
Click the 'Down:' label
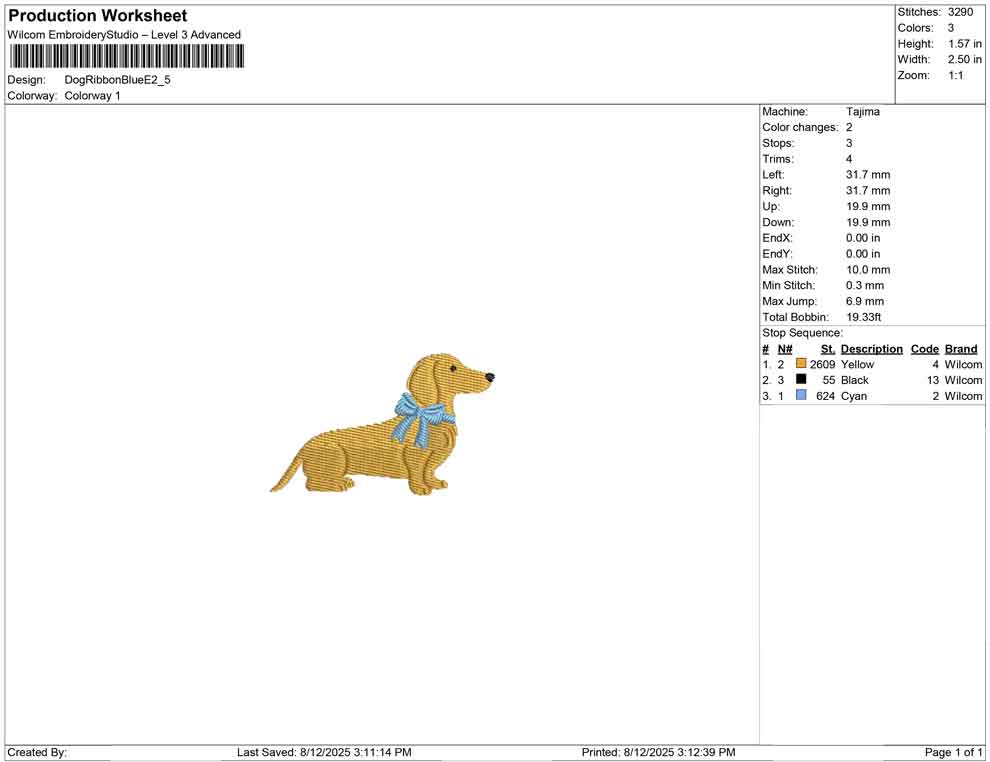[x=778, y=222]
